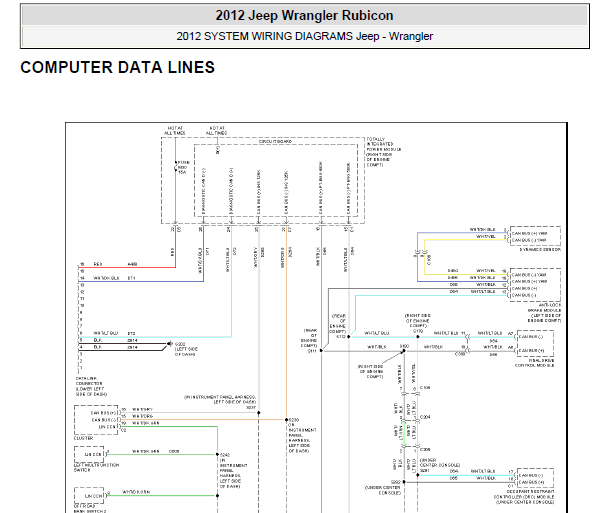Click the "G202 (LEFT SIDE OF DASH)" ground label
The height and width of the screenshot is (513, 604).
pyautogui.click(x=186, y=349)
